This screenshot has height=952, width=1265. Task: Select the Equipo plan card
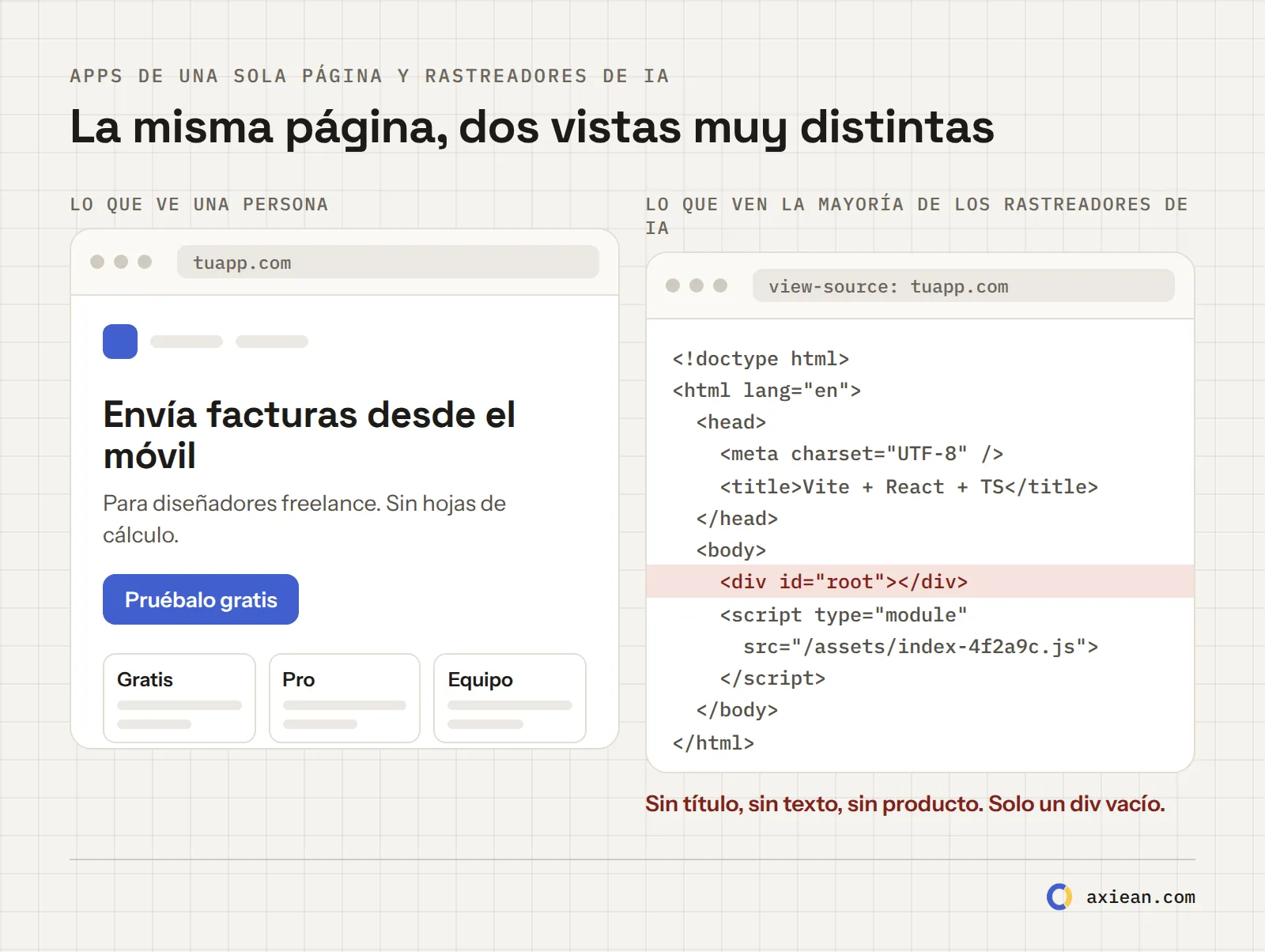[510, 698]
